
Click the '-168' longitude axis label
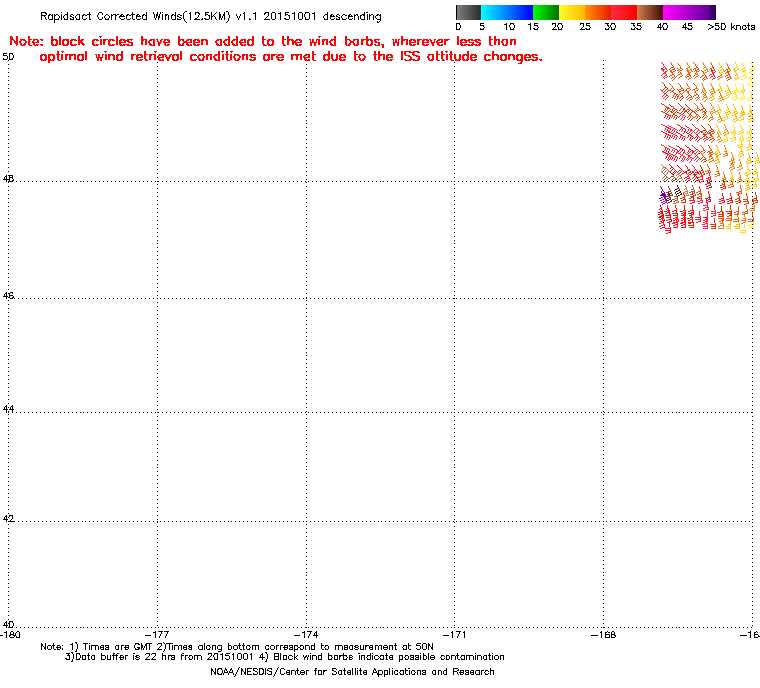click(603, 635)
